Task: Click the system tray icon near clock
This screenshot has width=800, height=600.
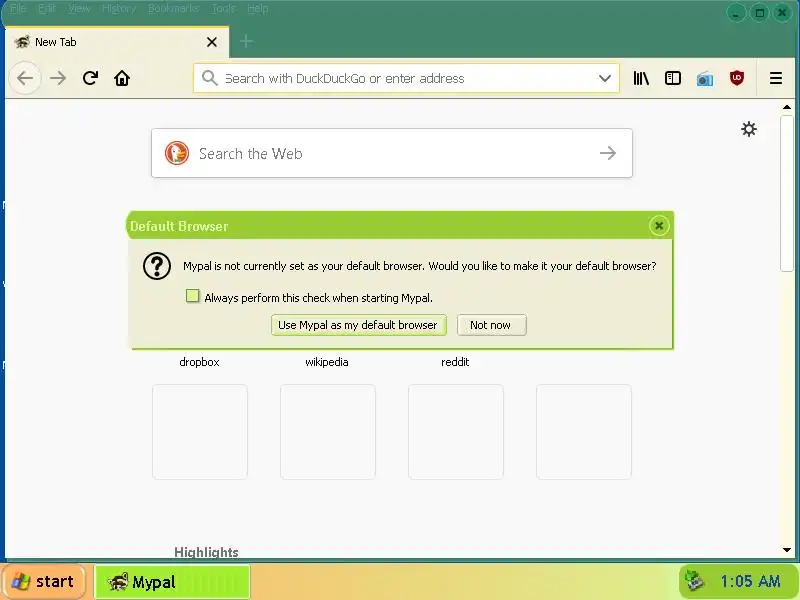Action: coord(695,581)
